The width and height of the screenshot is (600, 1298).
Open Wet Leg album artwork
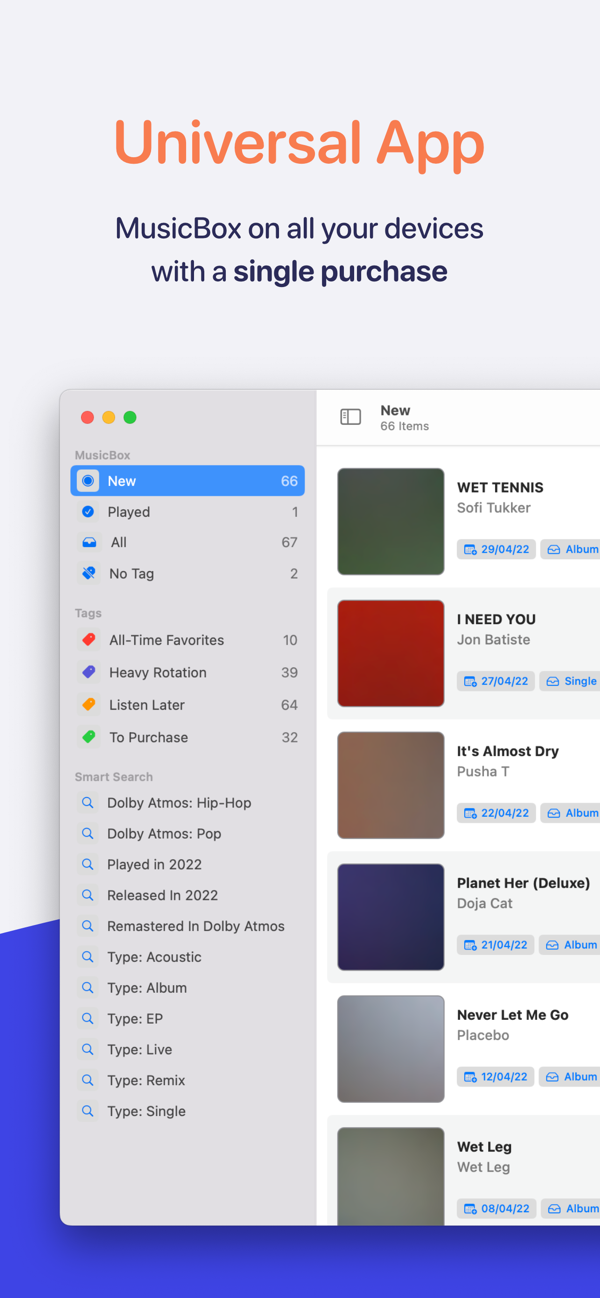391,1176
